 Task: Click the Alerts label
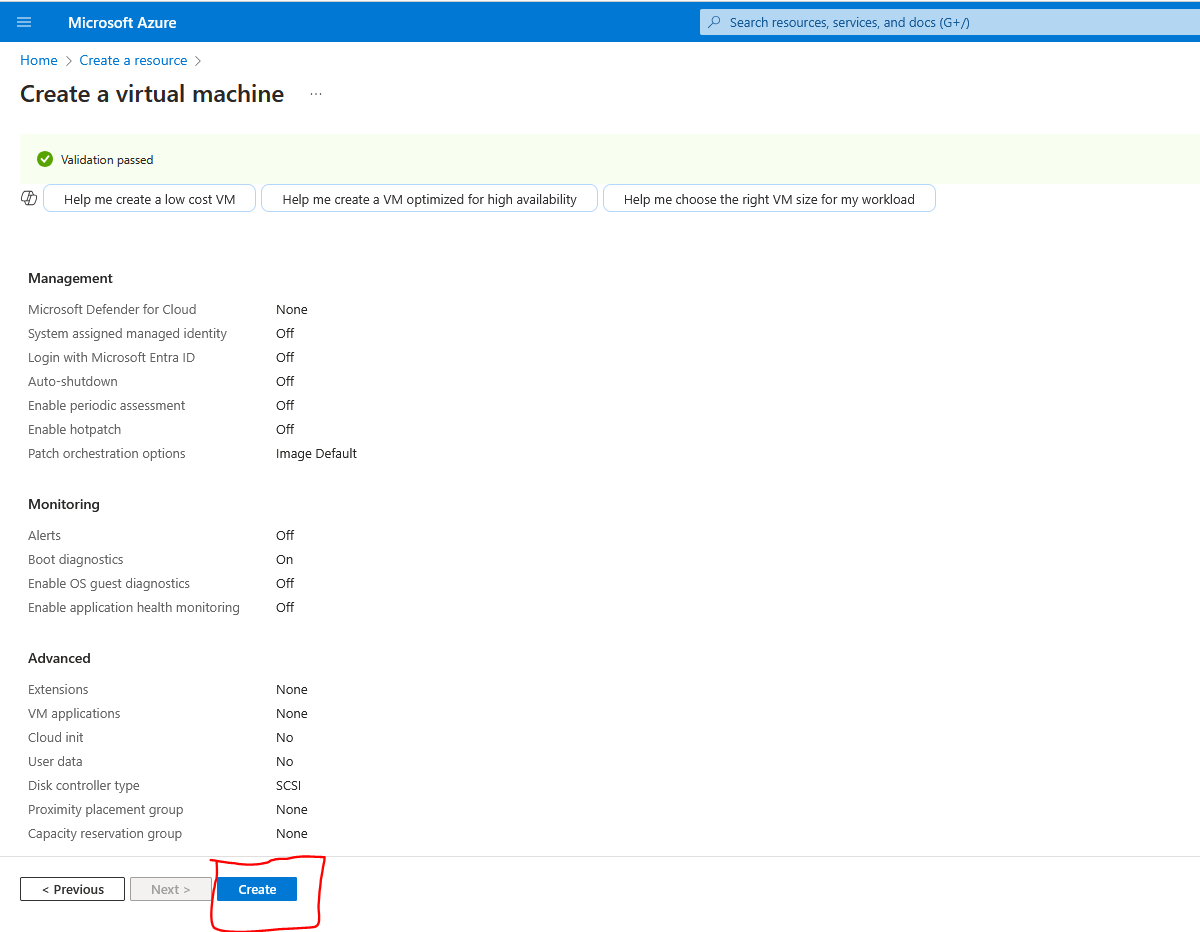[x=44, y=535]
